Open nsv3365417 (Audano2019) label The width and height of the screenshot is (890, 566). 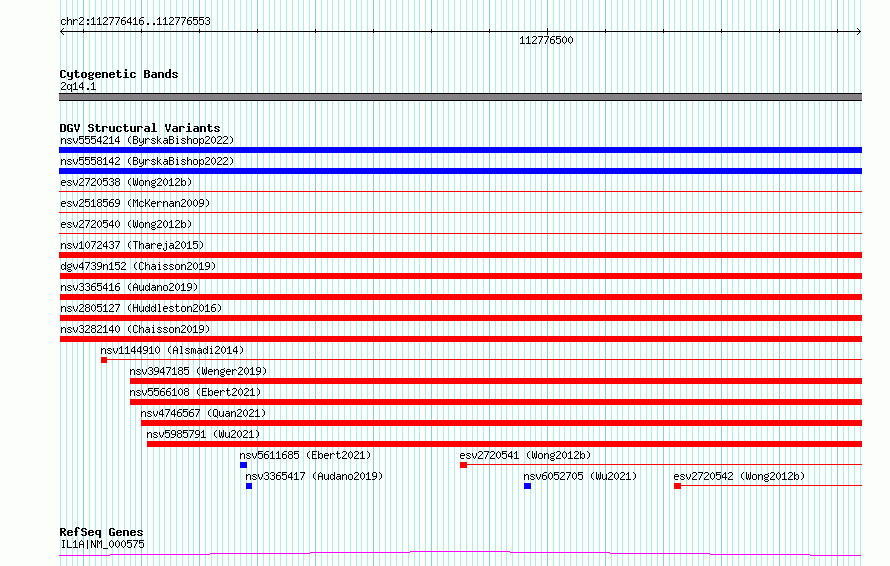(314, 476)
